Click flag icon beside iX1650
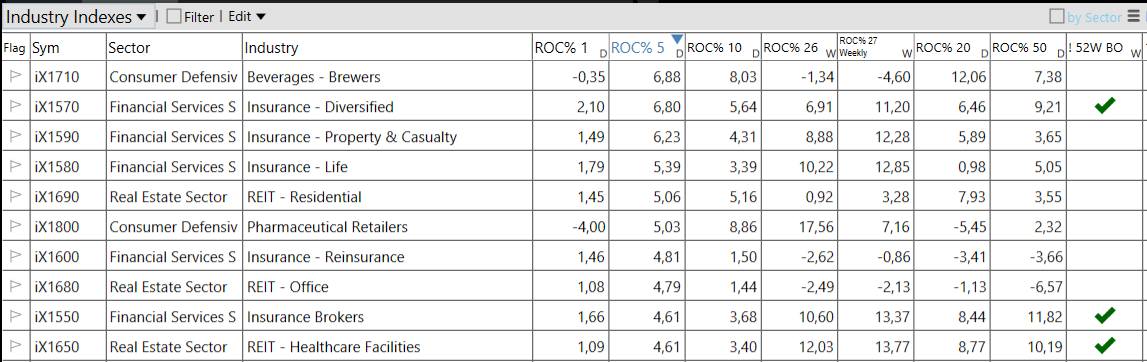The height and width of the screenshot is (362, 1147). [15, 346]
